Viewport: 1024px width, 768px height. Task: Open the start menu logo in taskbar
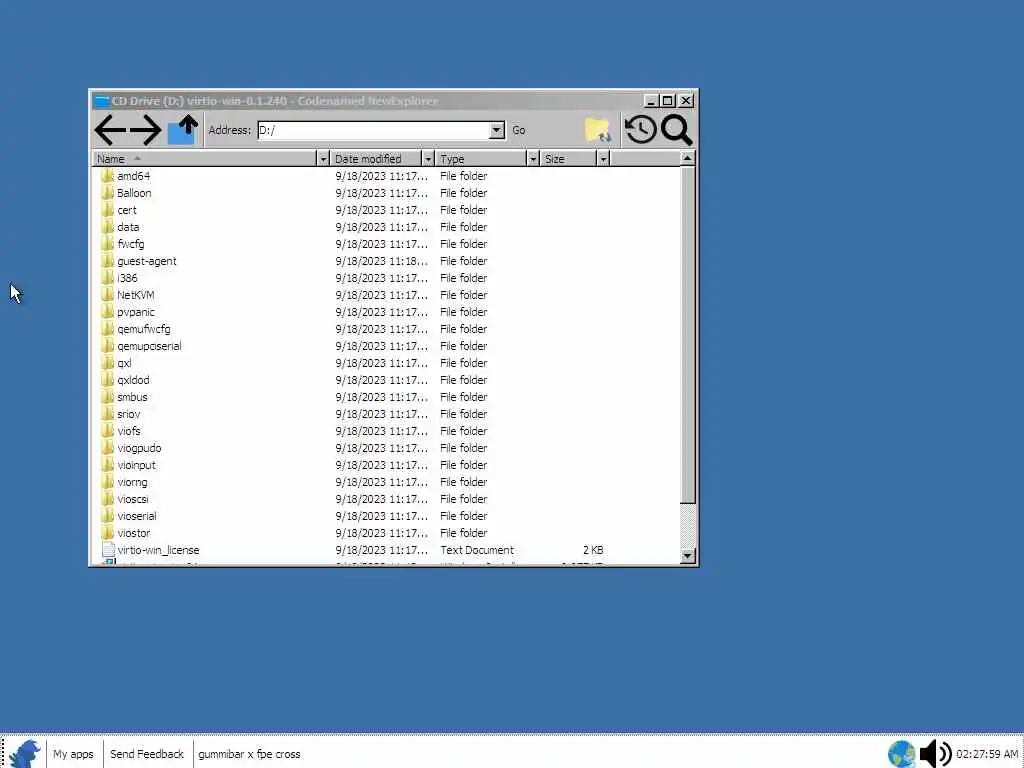pos(24,754)
